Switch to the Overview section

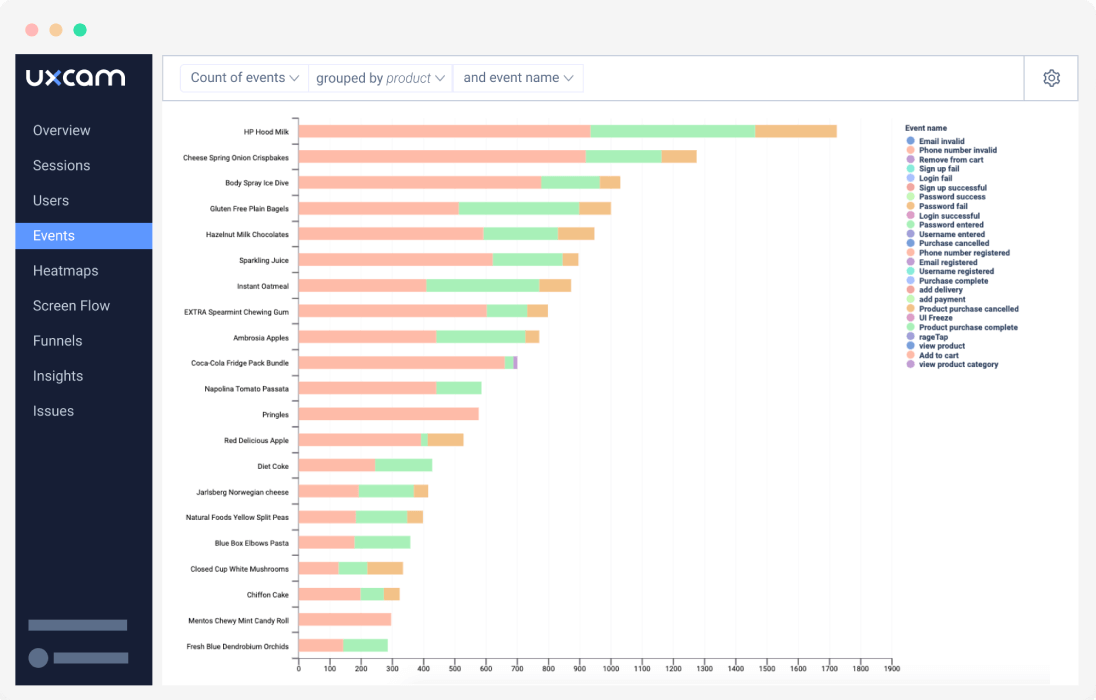tap(62, 130)
